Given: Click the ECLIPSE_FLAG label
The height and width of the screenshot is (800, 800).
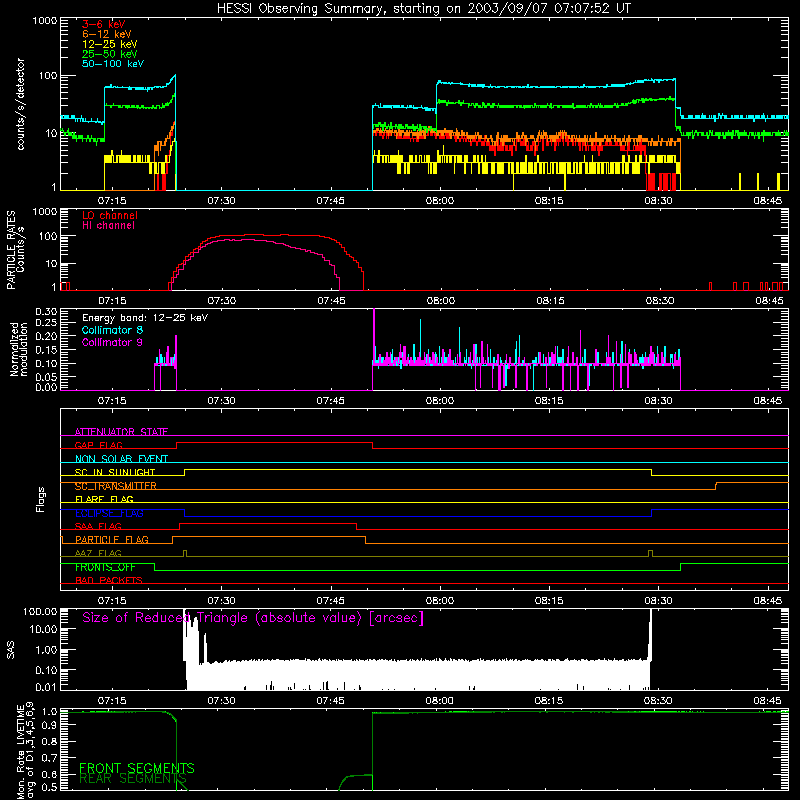Looking at the screenshot, I should [x=109, y=513].
